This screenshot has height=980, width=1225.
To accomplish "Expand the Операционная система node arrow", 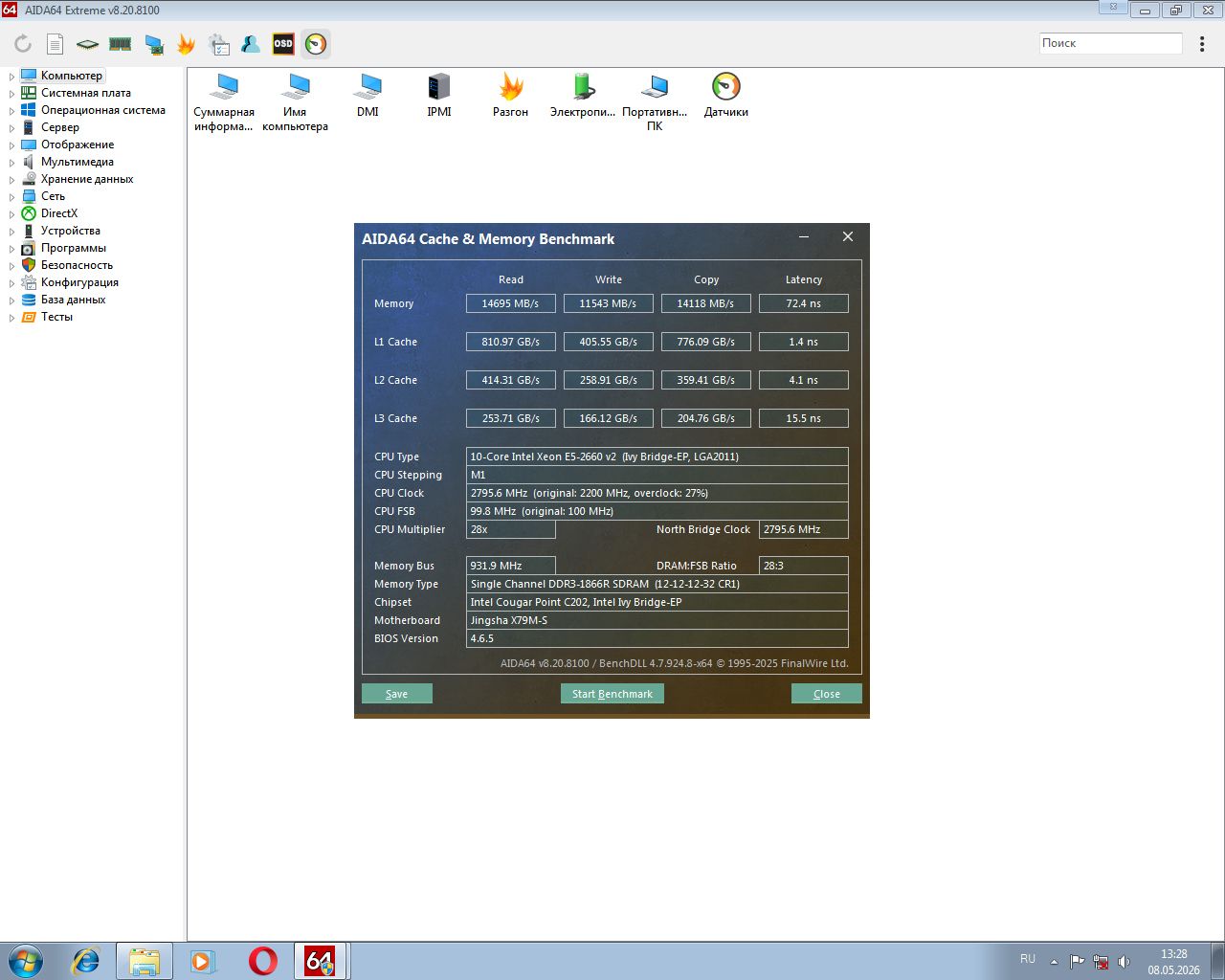I will [x=11, y=110].
